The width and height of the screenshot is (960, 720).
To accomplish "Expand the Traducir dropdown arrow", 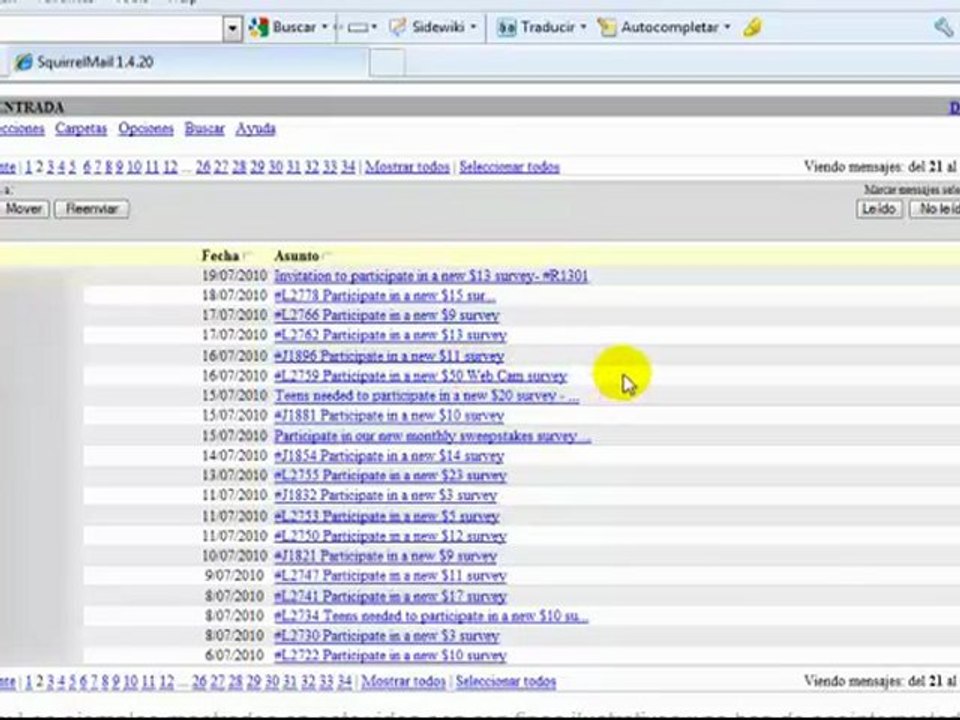I will coord(583,27).
